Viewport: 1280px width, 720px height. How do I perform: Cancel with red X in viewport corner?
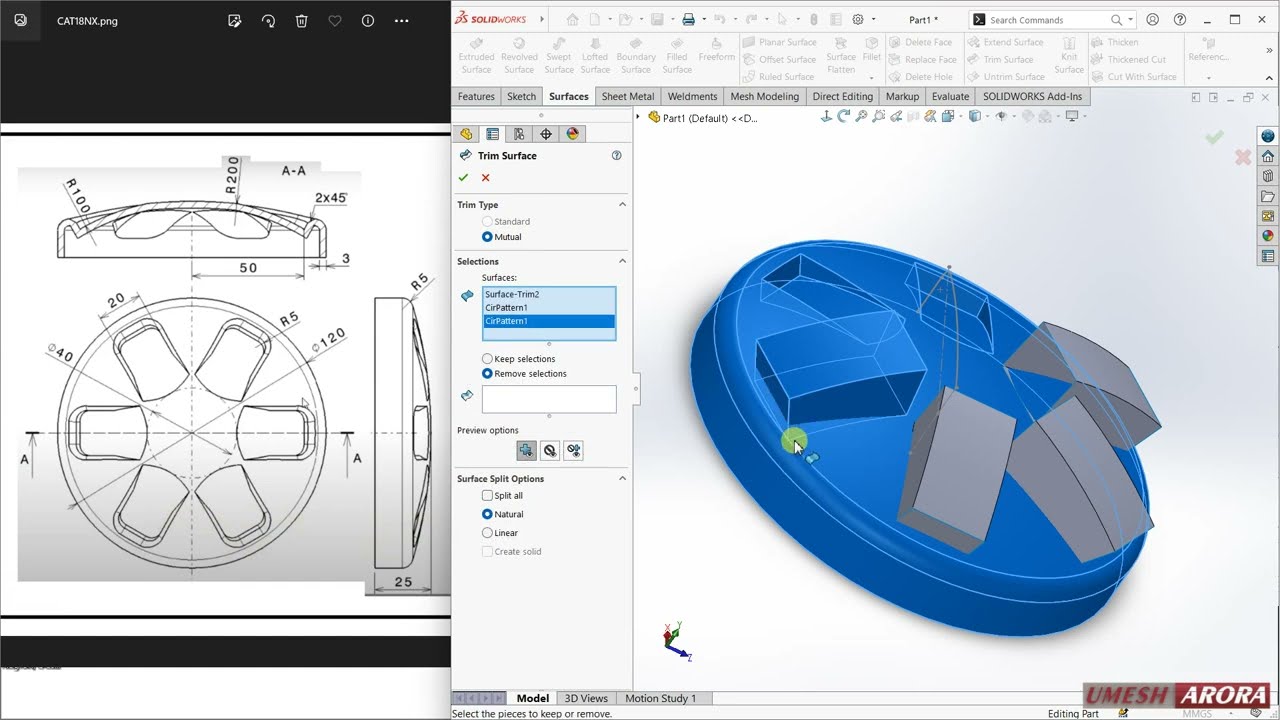1243,157
